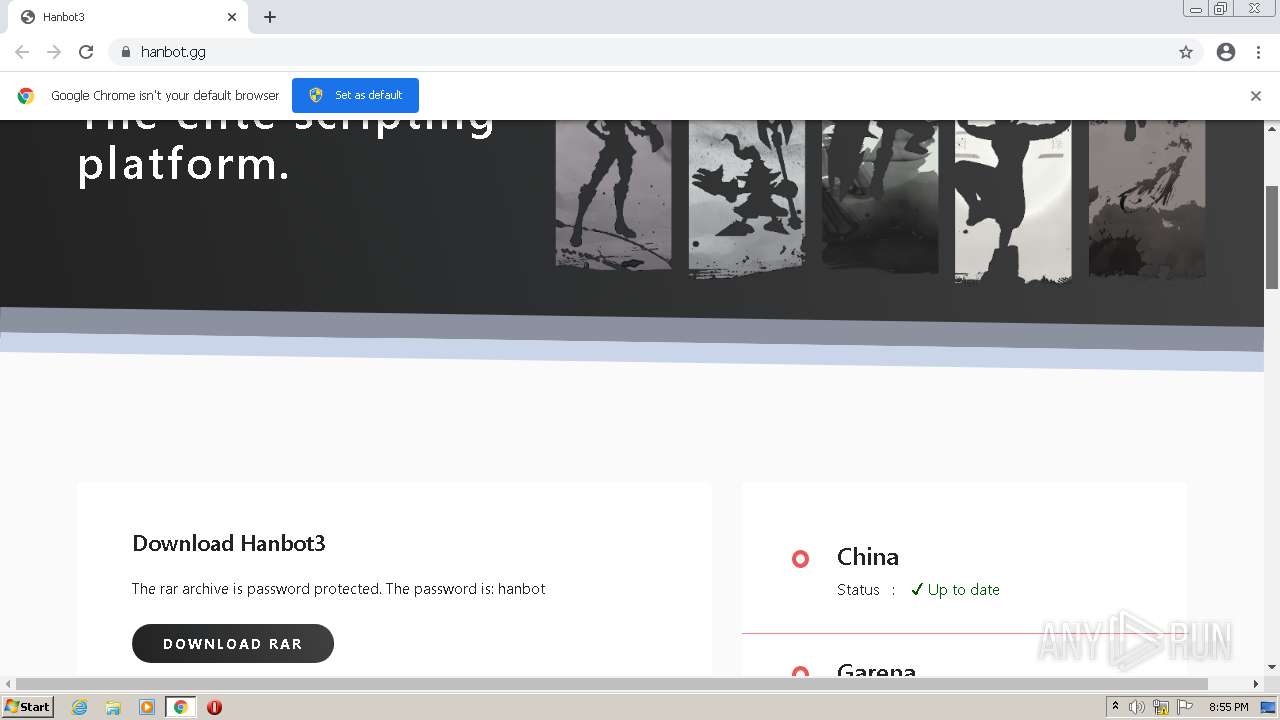Image resolution: width=1280 pixels, height=720 pixels.
Task: Click the padlock site info icon
Action: [125, 52]
